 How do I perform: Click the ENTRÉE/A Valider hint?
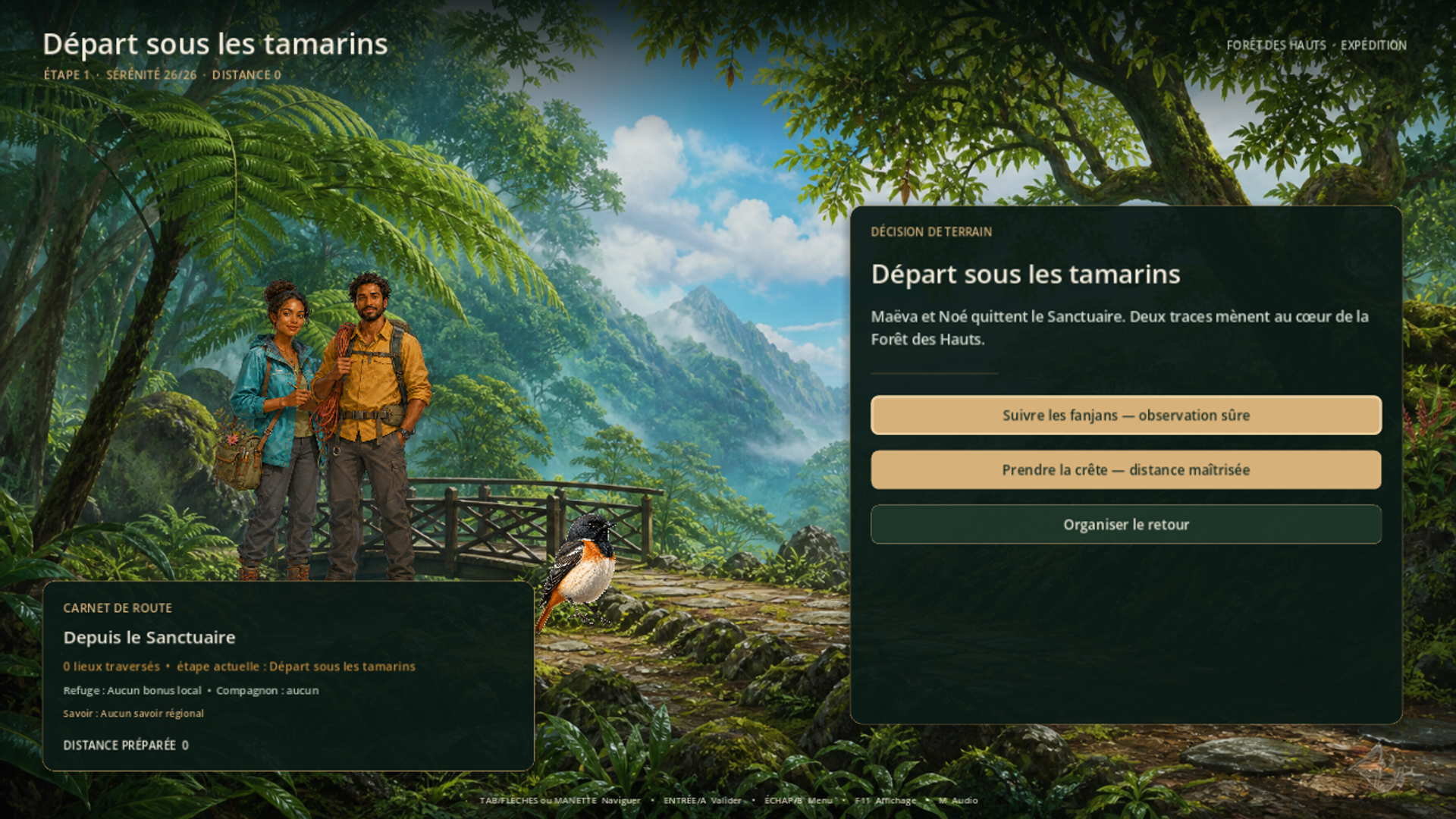[702, 800]
